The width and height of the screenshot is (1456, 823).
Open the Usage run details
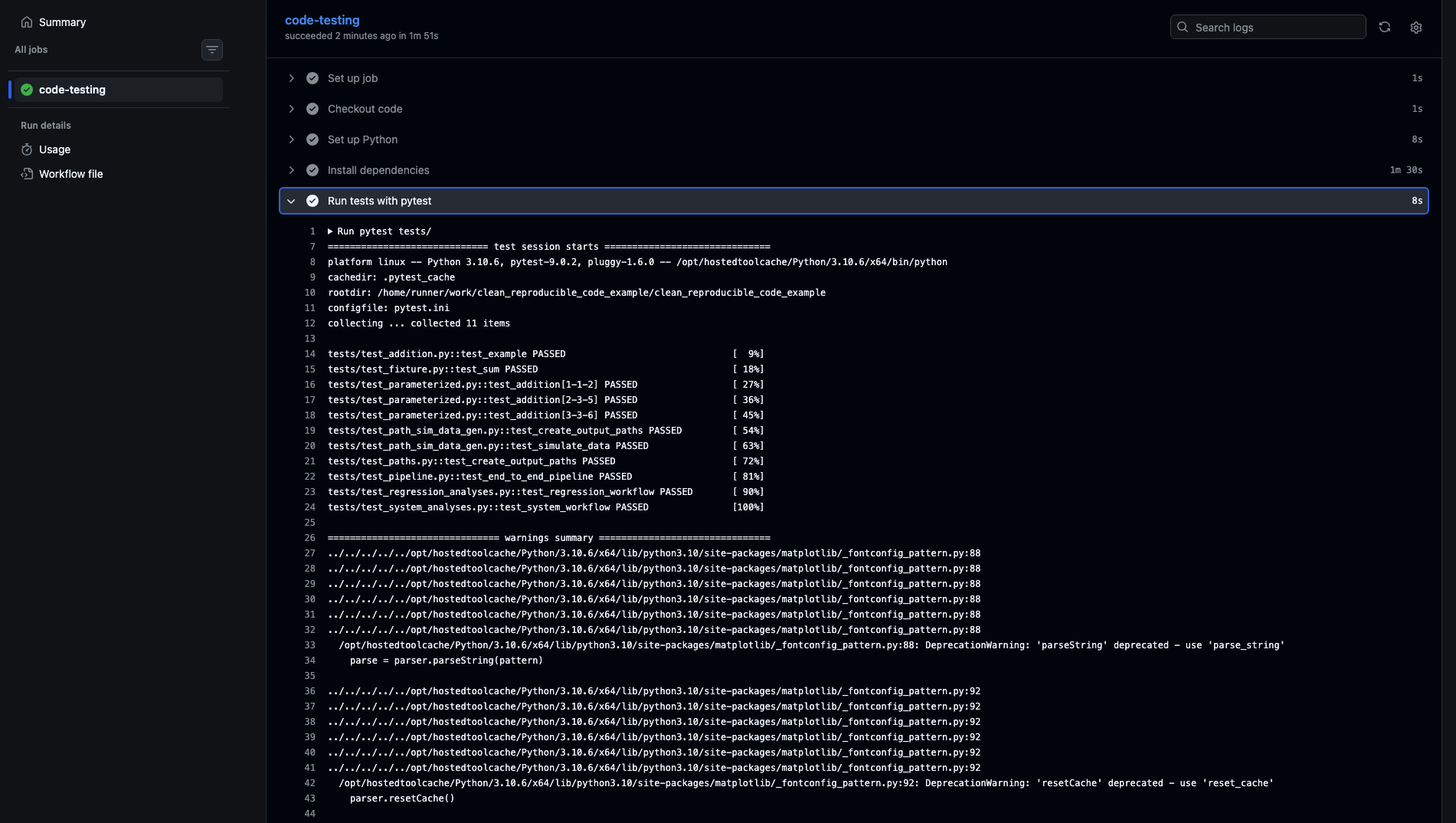[x=54, y=149]
